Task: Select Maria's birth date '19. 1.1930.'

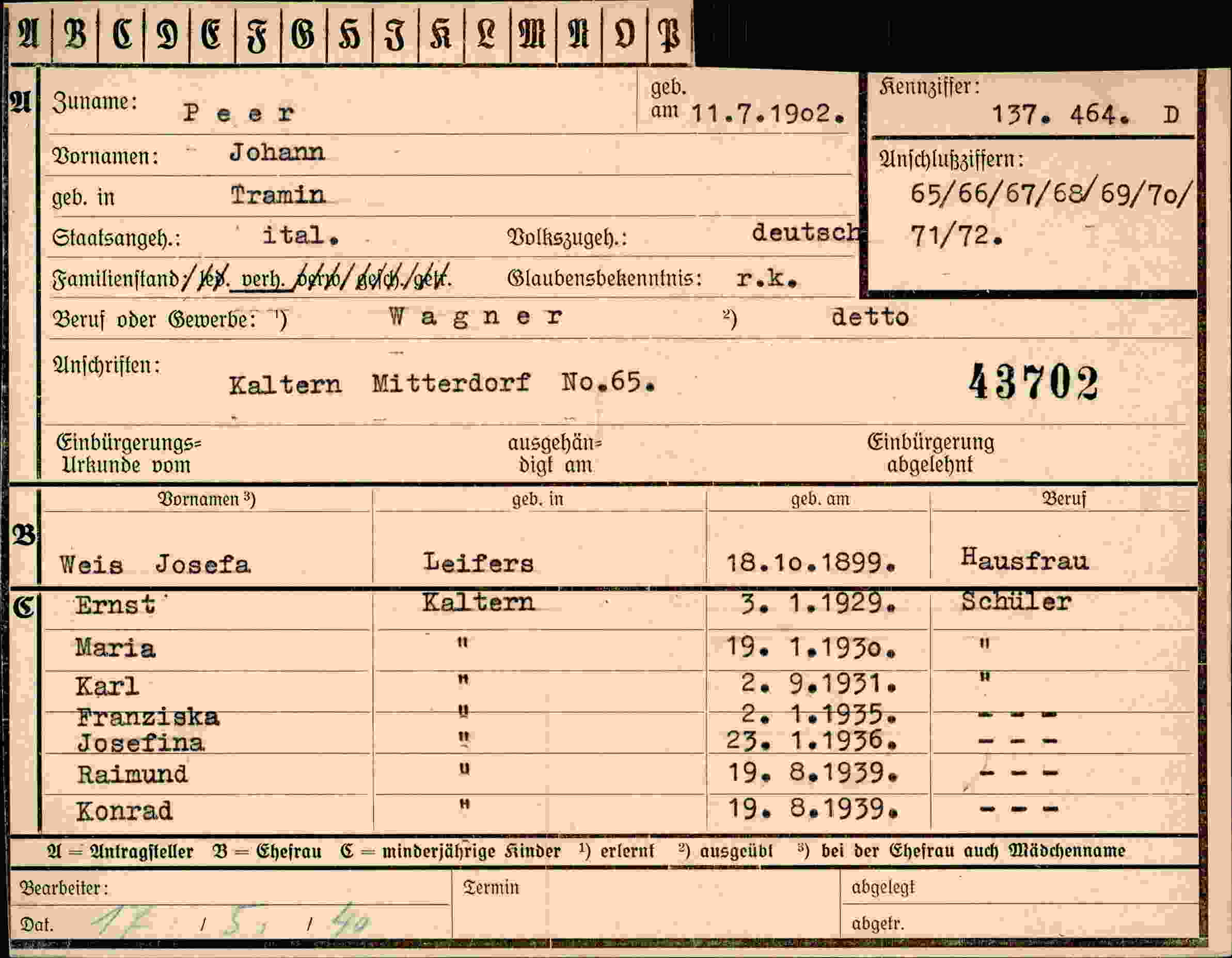Action: coord(811,647)
